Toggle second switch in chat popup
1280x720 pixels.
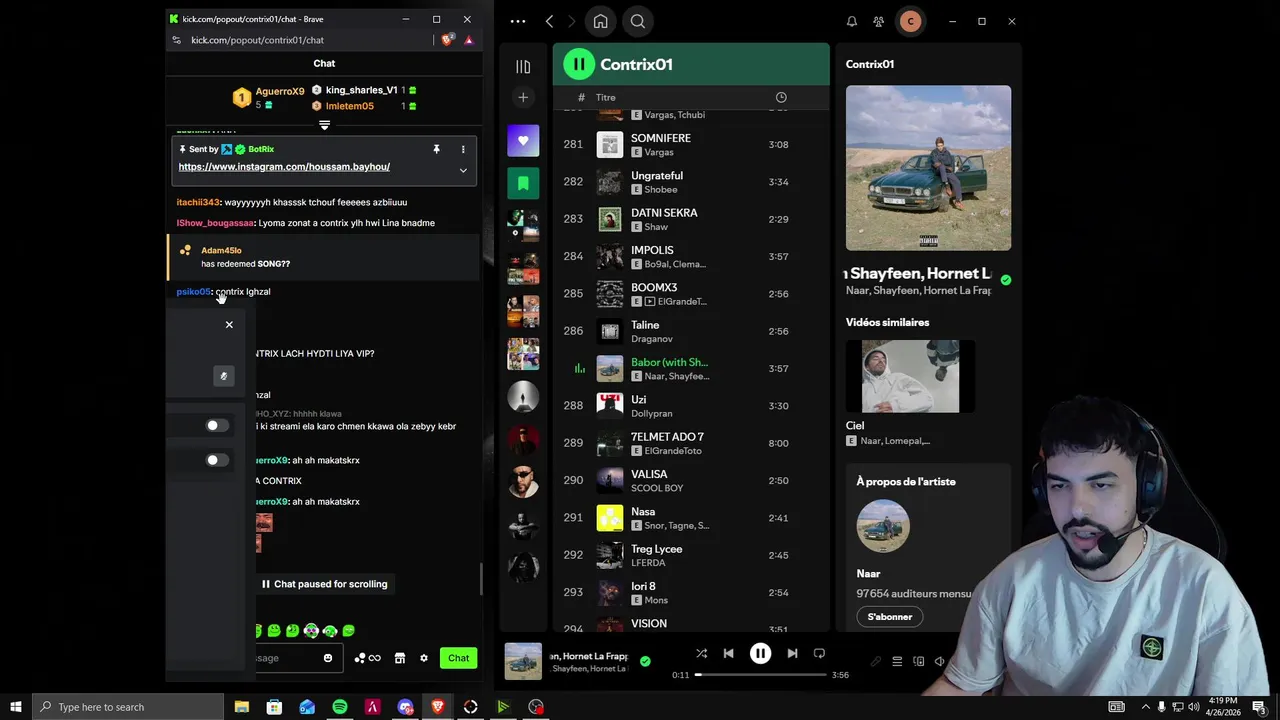click(x=217, y=460)
